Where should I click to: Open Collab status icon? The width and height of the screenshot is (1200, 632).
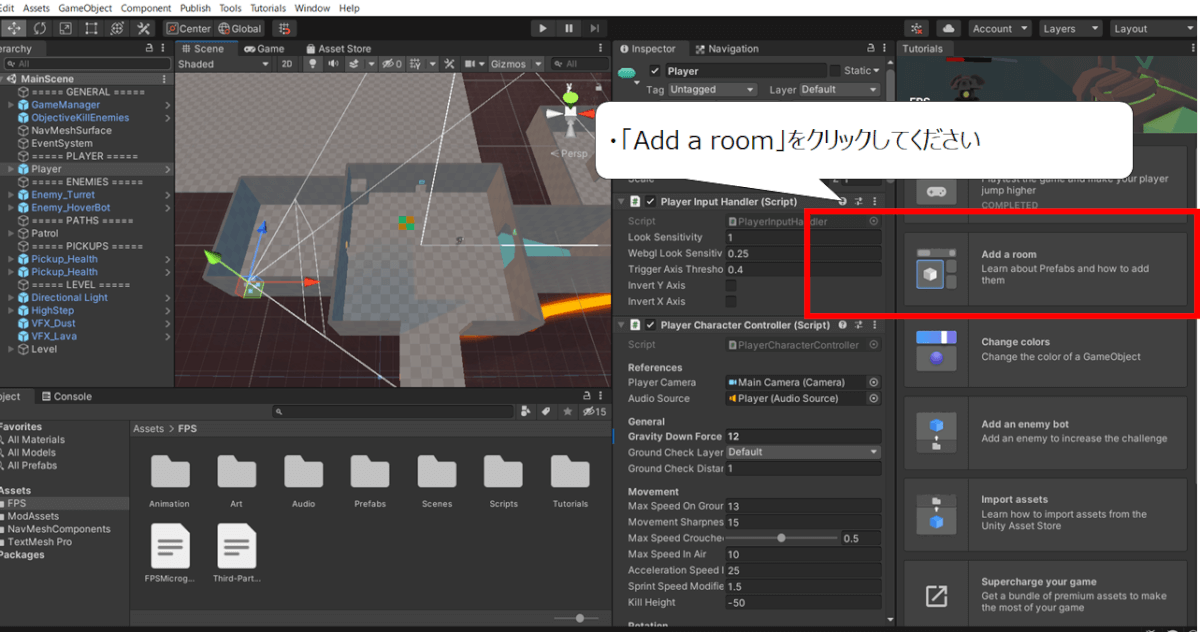(x=918, y=28)
